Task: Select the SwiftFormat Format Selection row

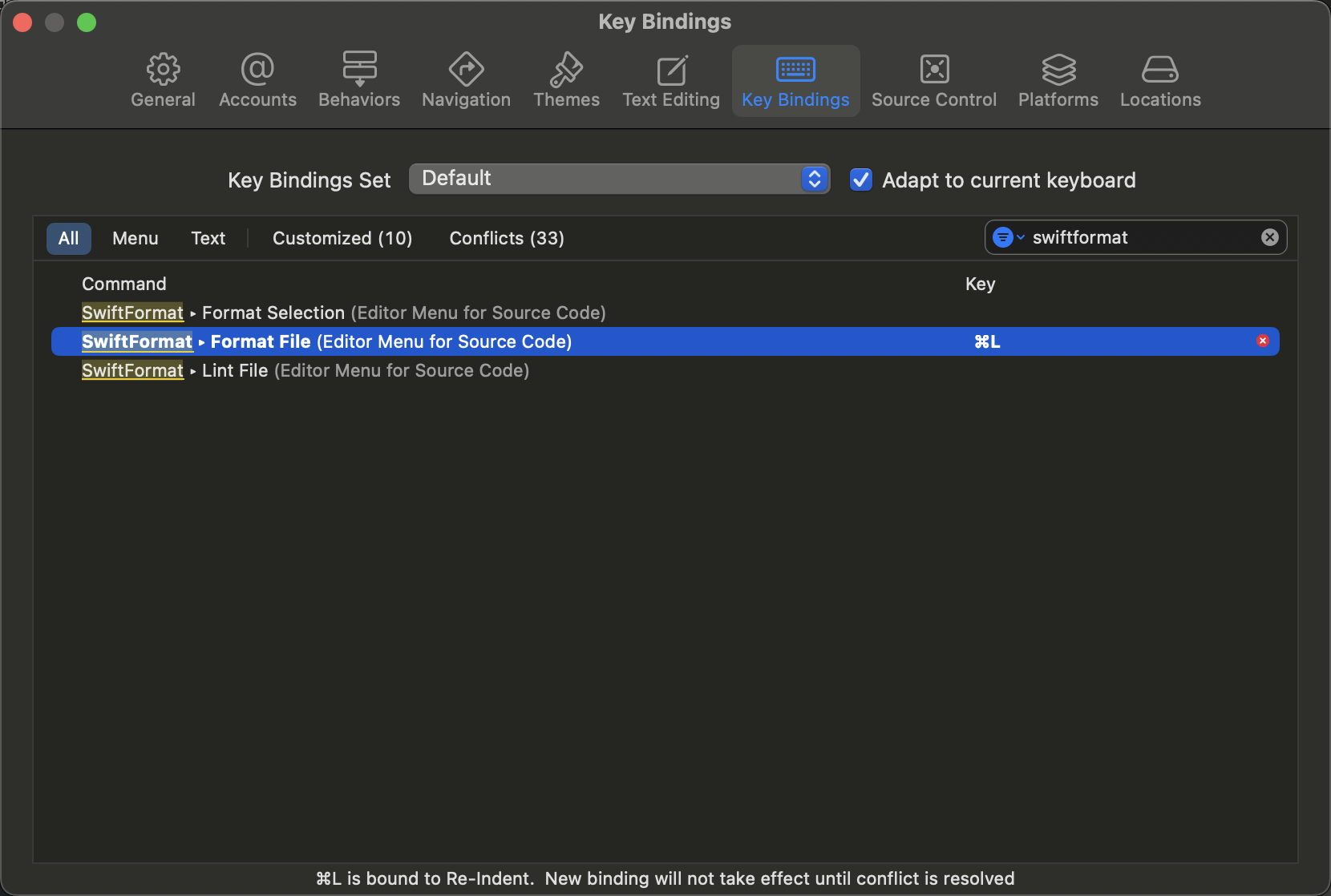Action: click(x=665, y=313)
